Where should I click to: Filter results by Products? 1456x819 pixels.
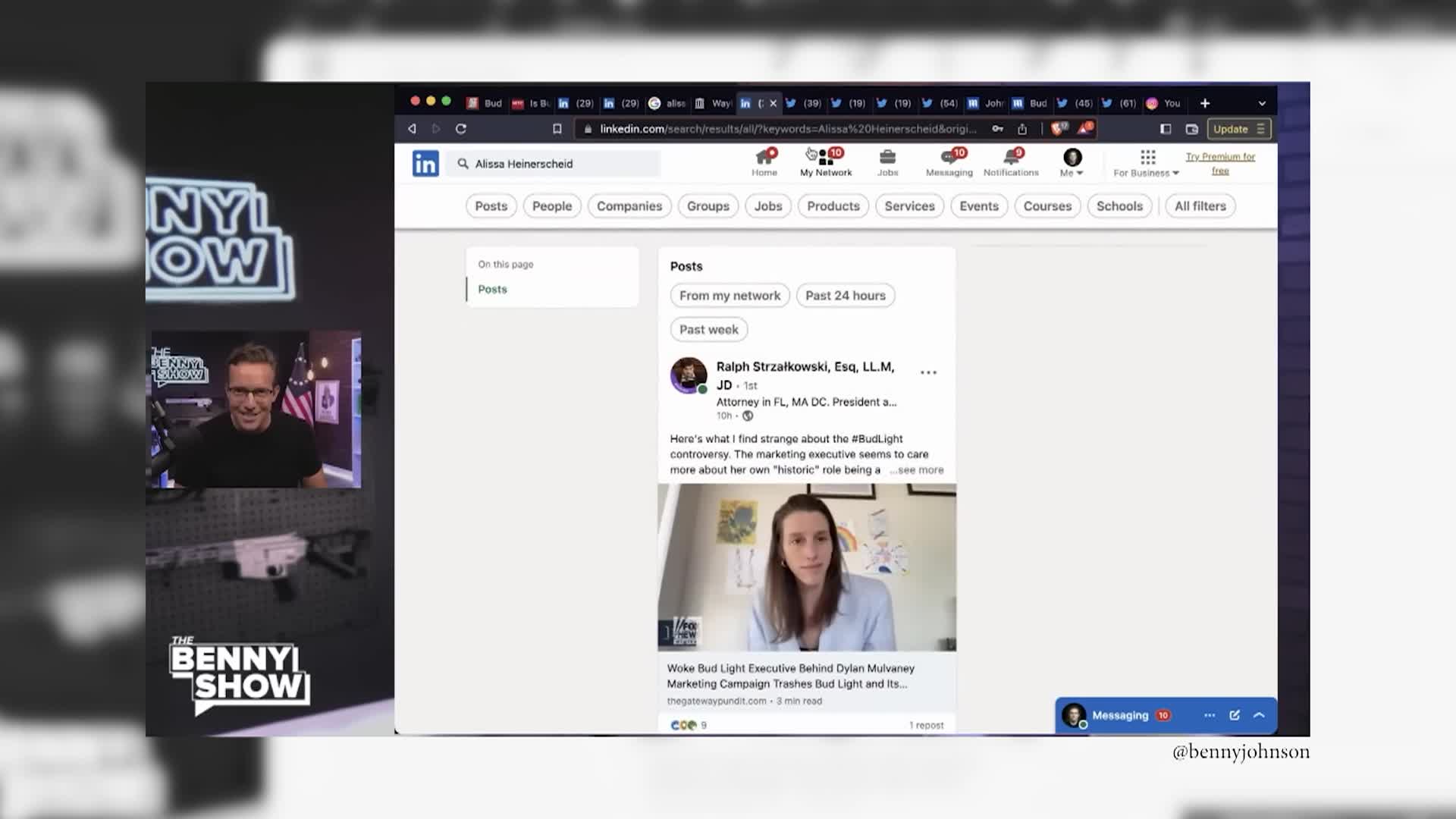tap(833, 206)
